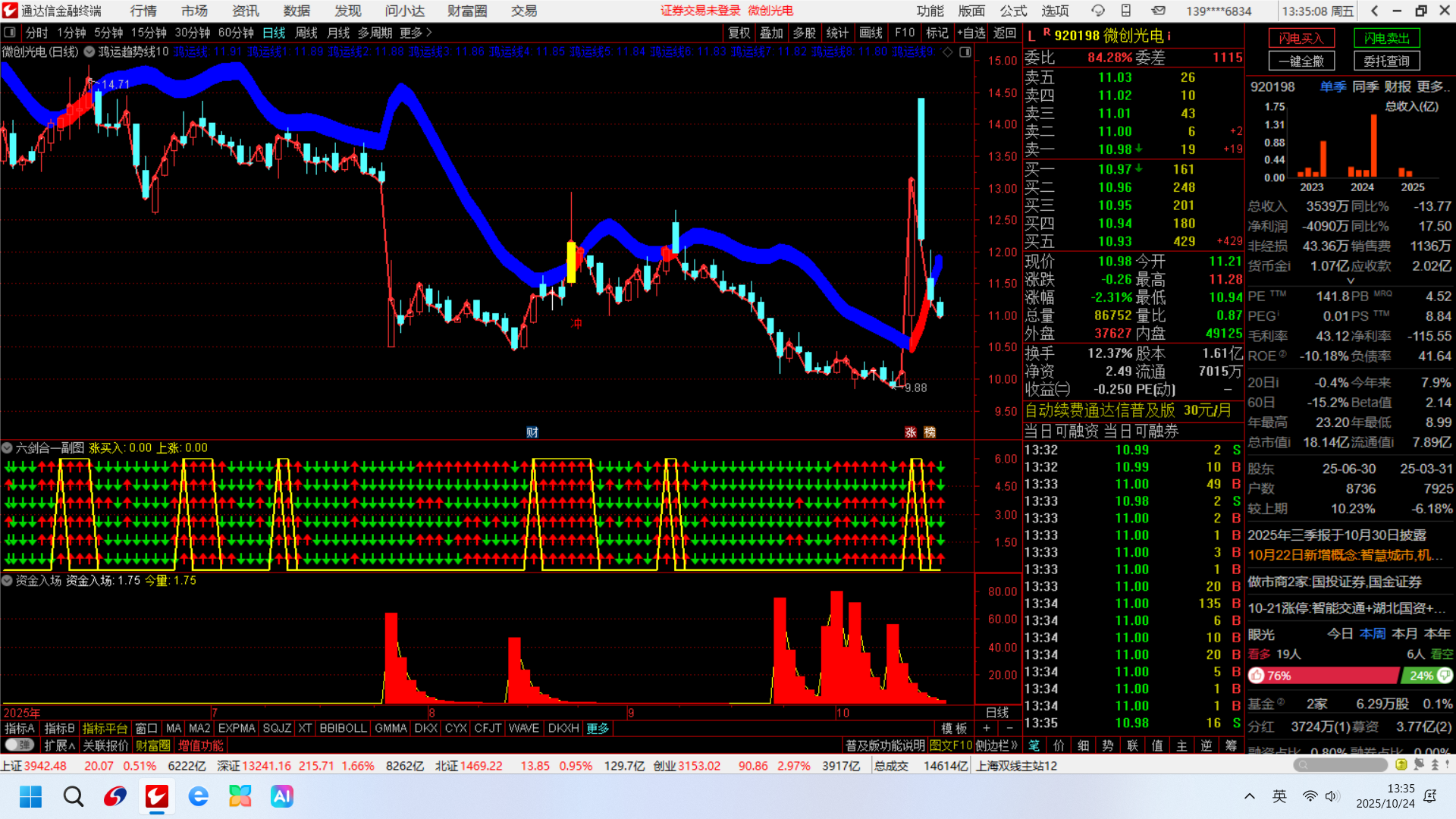The width and height of the screenshot is (1456, 819).
Task: Click the red 76% bullish sentiment bar
Action: (1323, 675)
